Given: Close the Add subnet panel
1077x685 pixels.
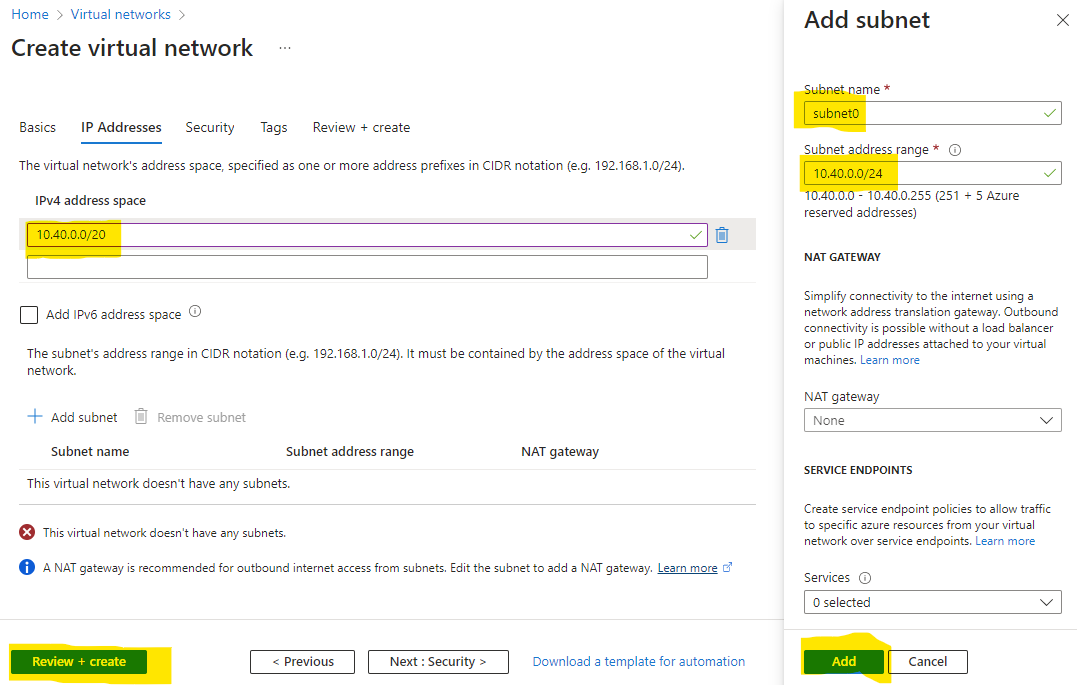Looking at the screenshot, I should click(x=1062, y=20).
